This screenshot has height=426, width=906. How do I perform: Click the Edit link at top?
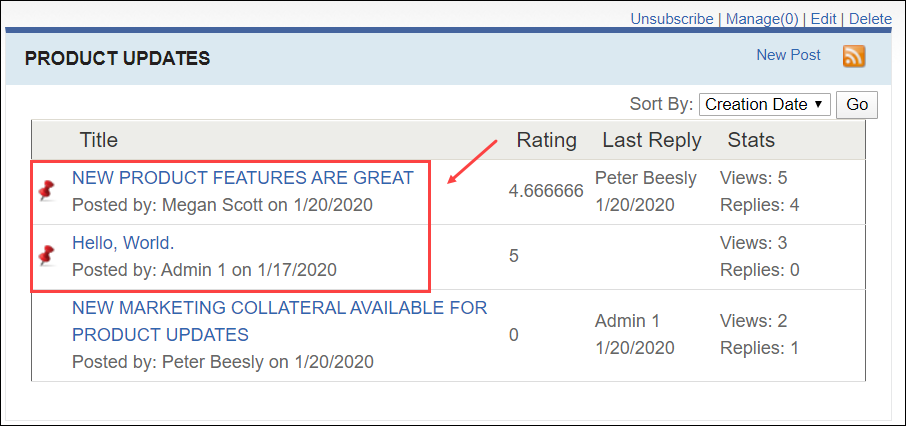pyautogui.click(x=823, y=19)
